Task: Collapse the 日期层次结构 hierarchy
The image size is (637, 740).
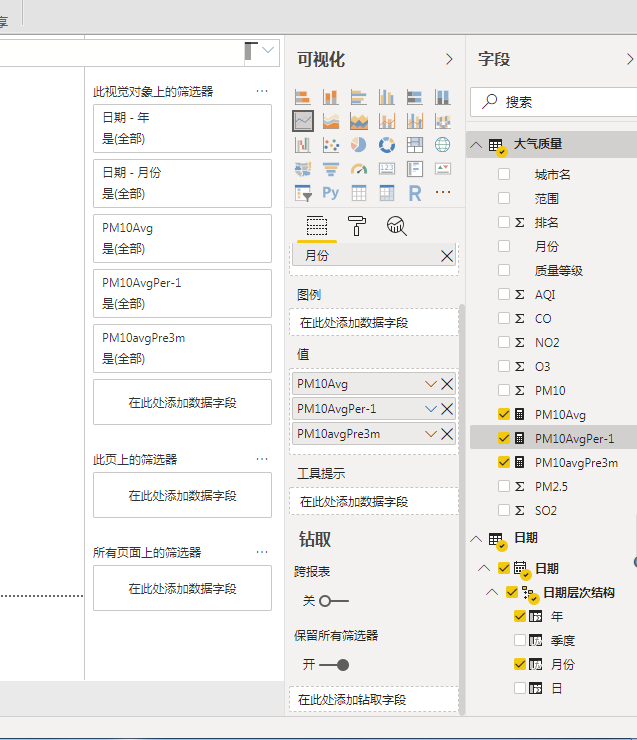Action: [x=492, y=592]
